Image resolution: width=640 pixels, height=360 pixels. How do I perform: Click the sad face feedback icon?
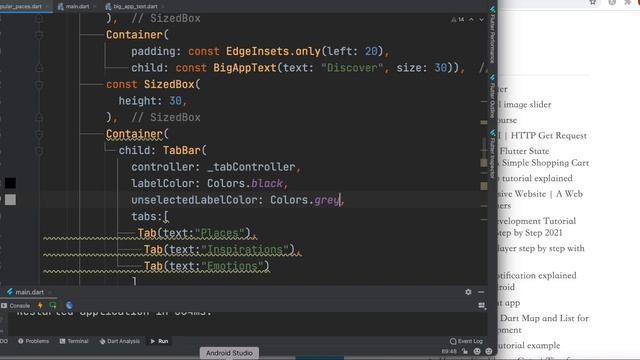point(489,351)
